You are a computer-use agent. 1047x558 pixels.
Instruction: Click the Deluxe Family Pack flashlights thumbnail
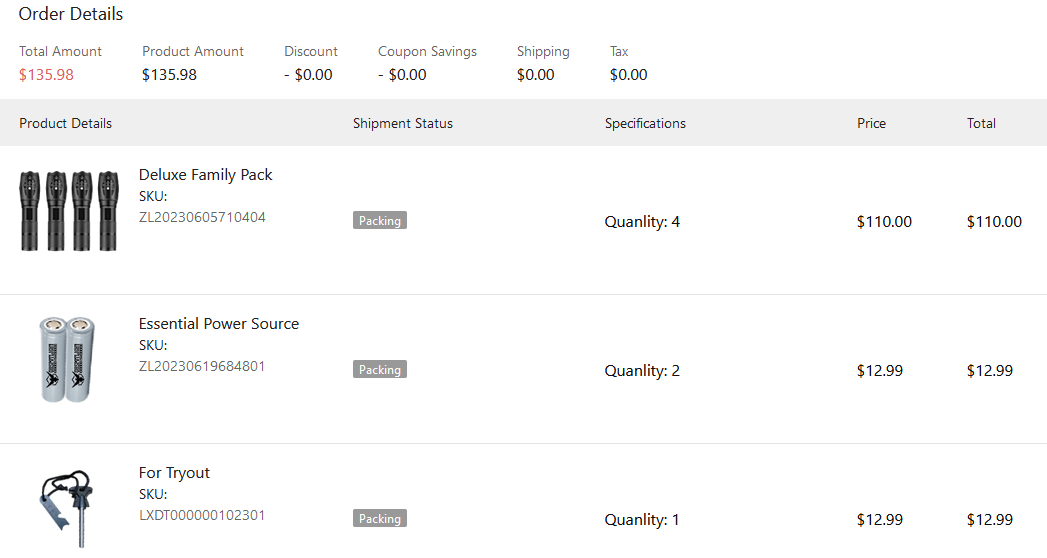pos(68,211)
